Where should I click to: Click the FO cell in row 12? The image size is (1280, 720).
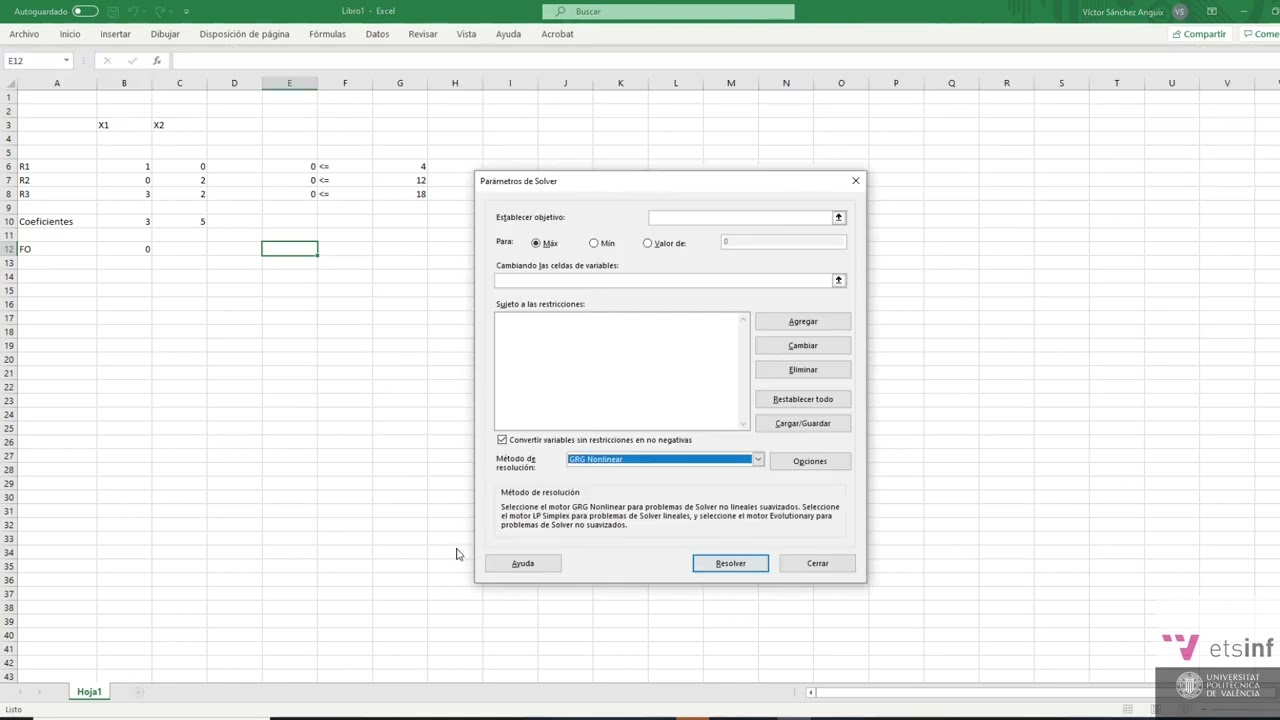[x=57, y=249]
